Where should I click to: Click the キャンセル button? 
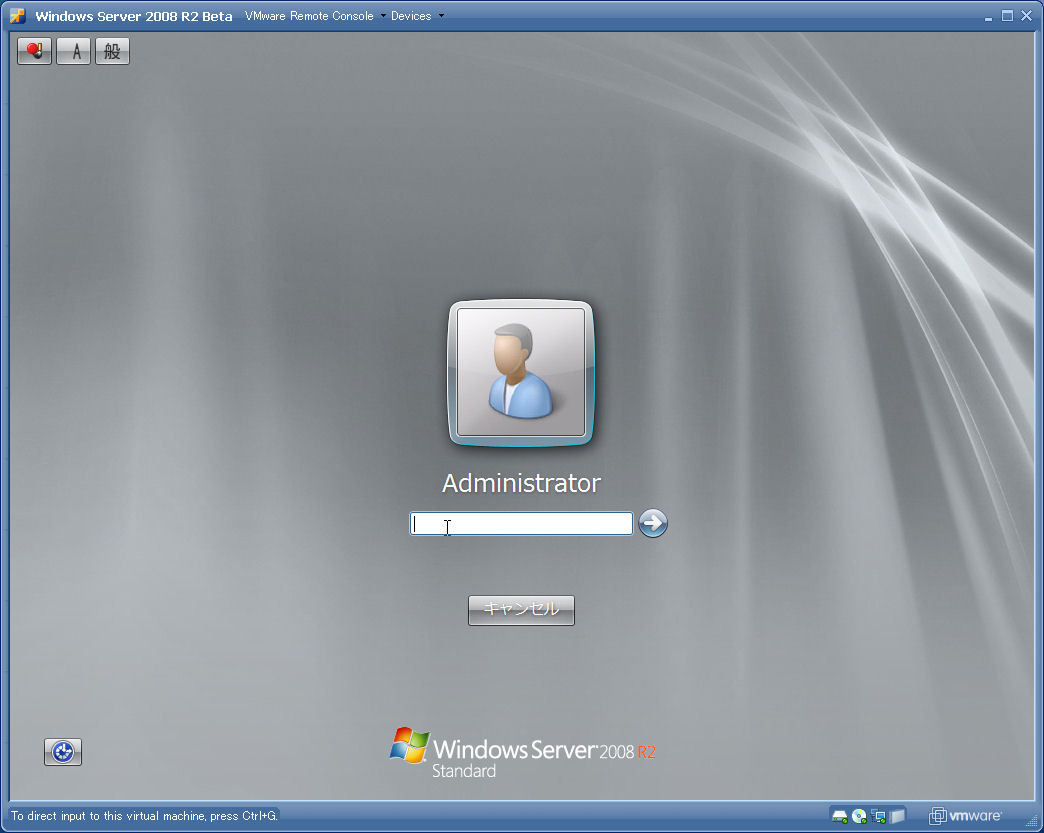tap(521, 610)
